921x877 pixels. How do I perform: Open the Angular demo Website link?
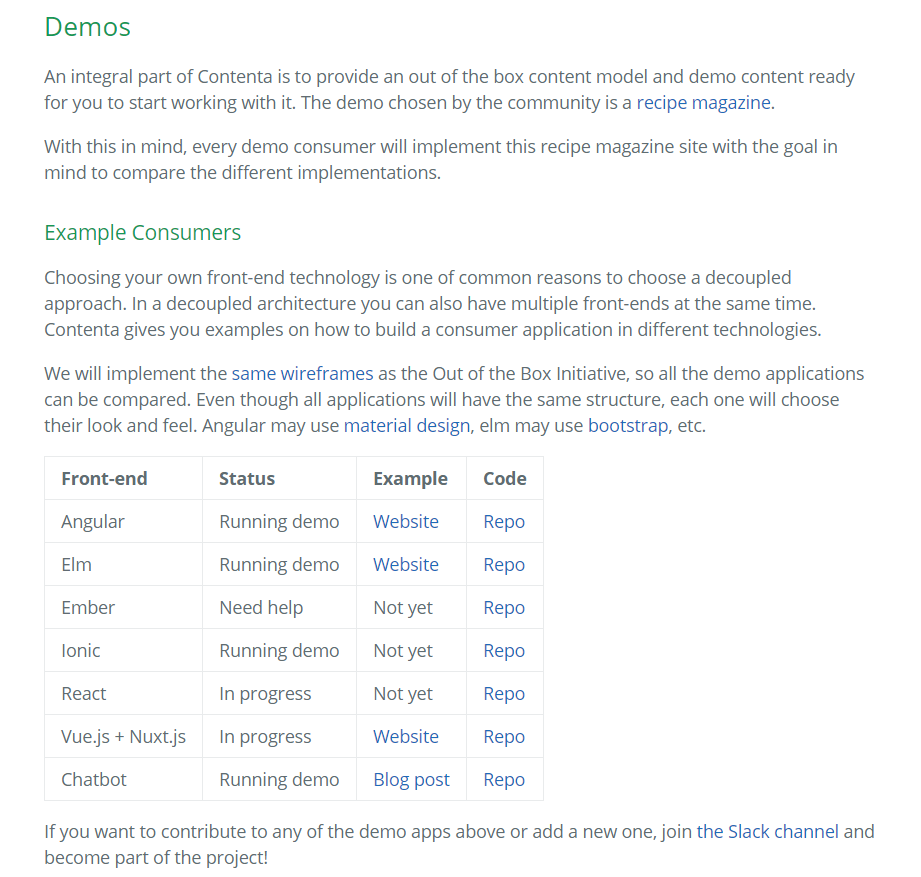[x=405, y=521]
